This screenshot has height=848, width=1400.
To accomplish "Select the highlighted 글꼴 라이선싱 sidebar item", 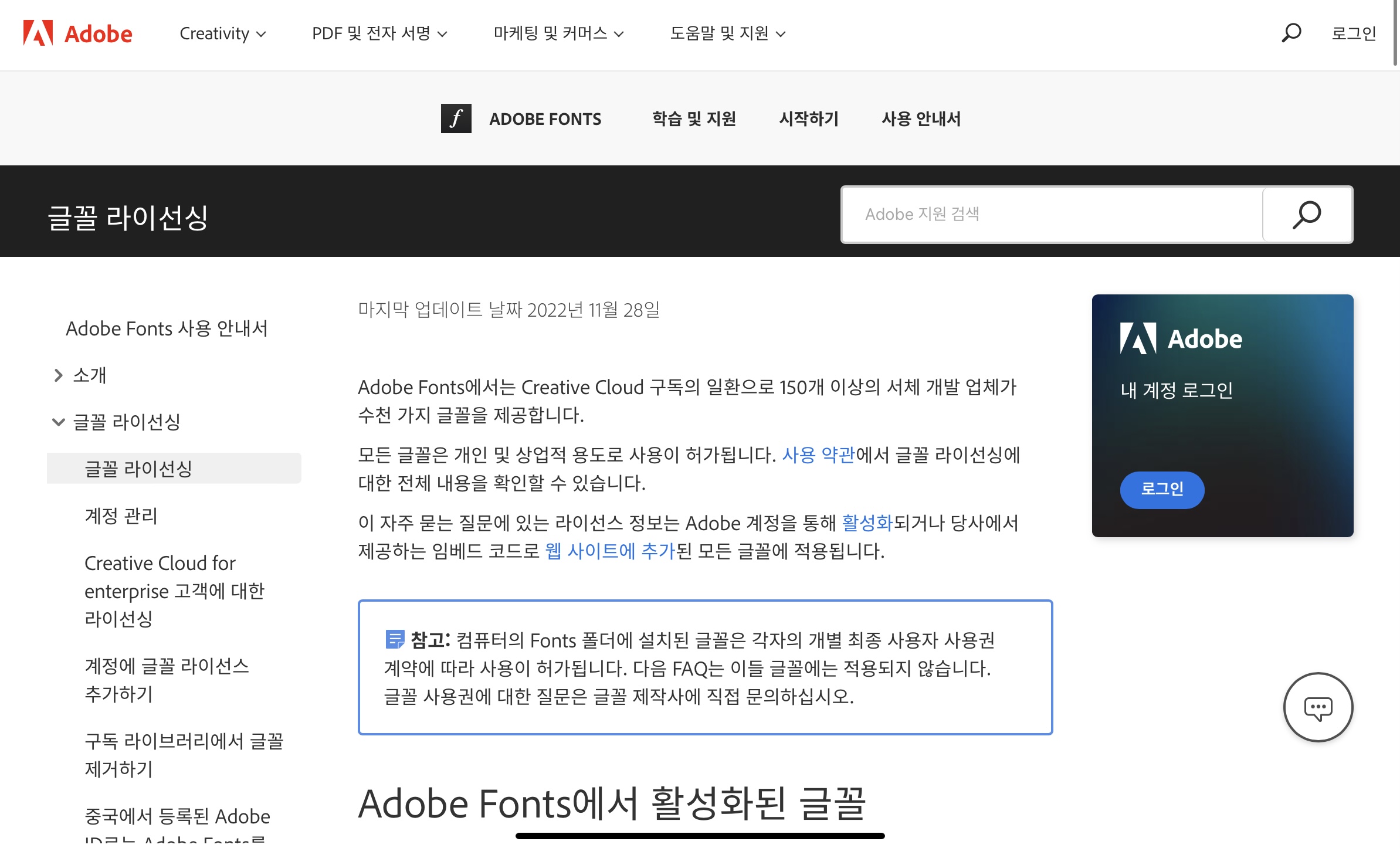I will tap(174, 469).
